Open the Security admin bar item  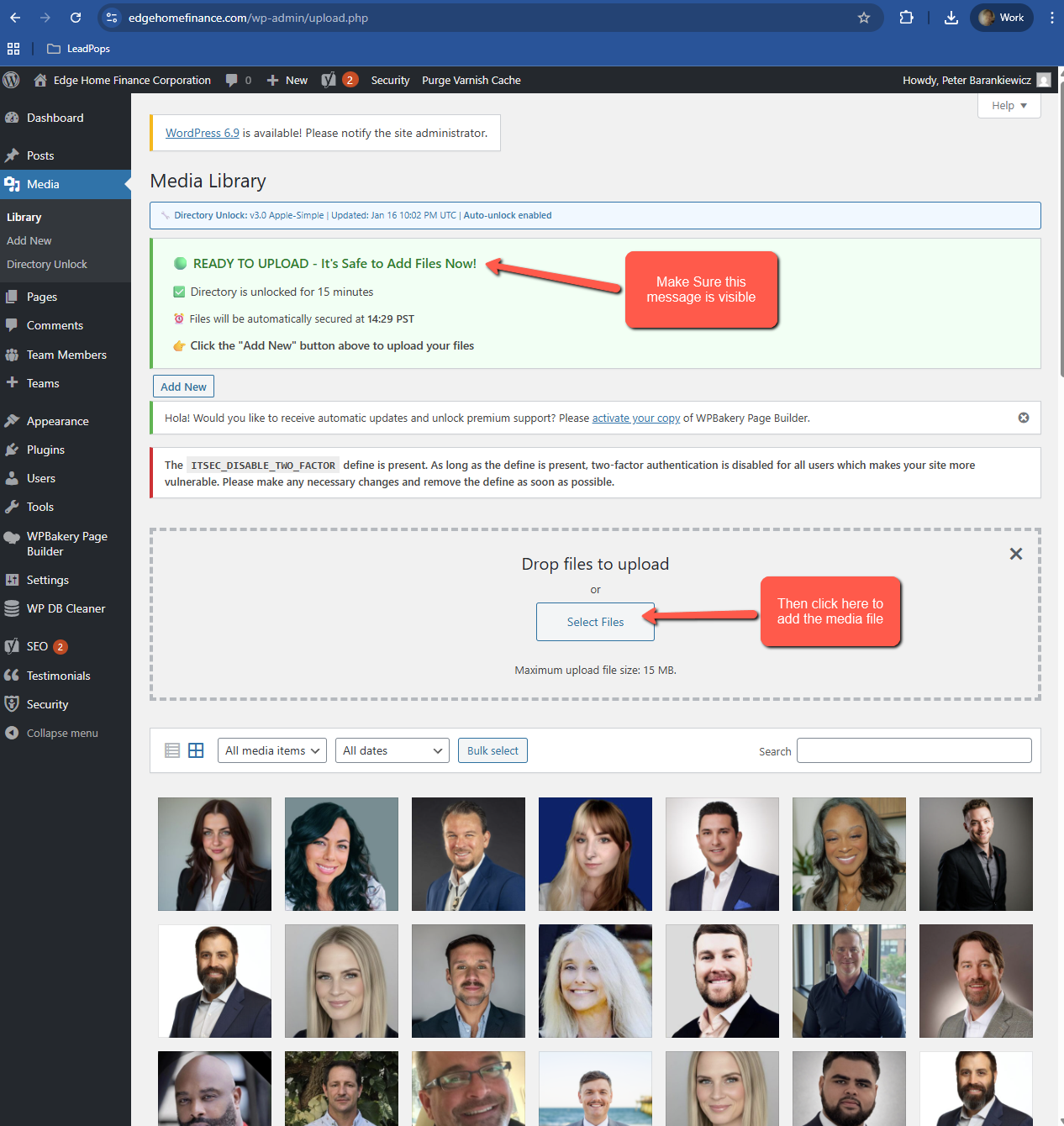click(390, 80)
